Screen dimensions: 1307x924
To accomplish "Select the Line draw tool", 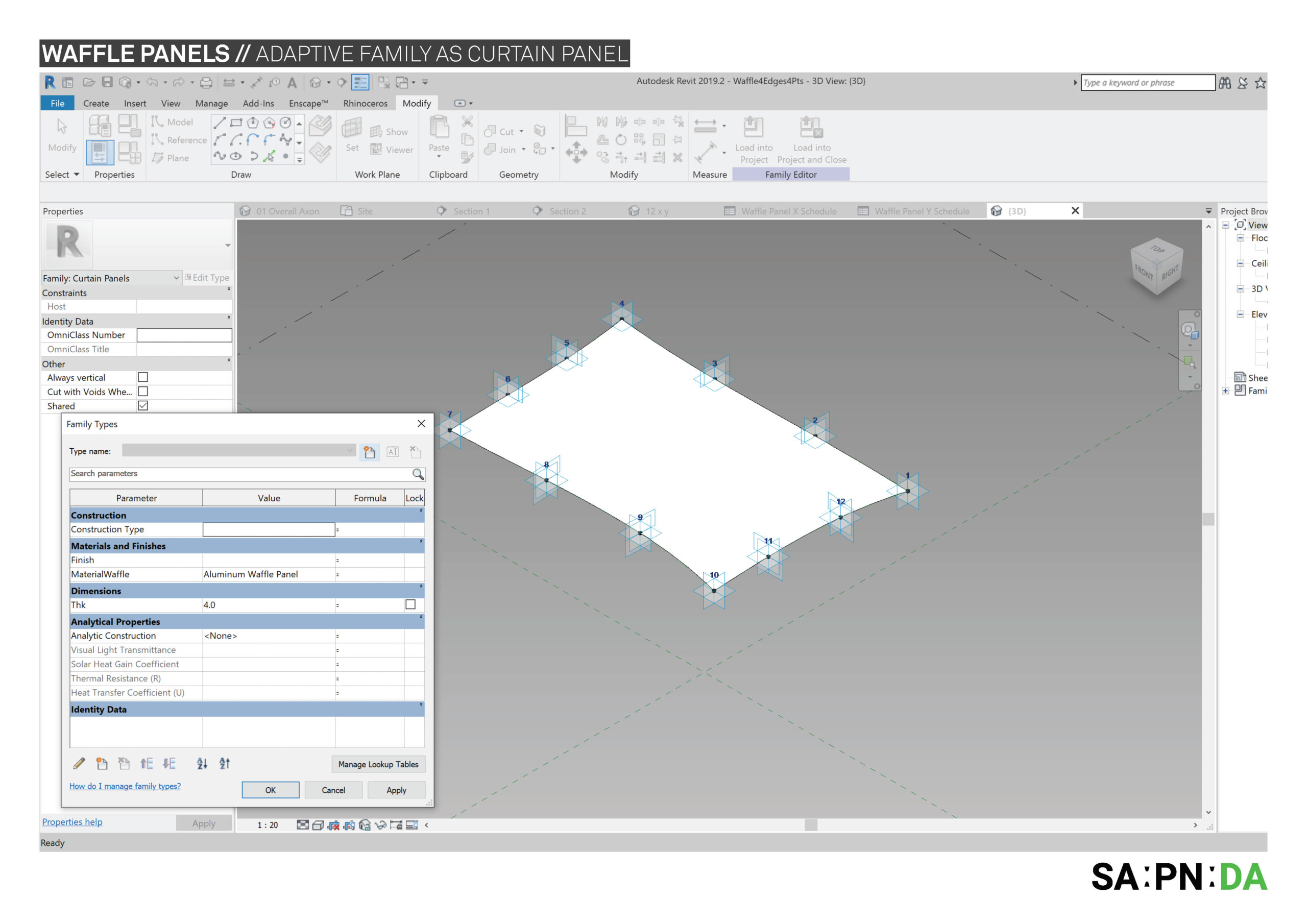I will click(220, 123).
